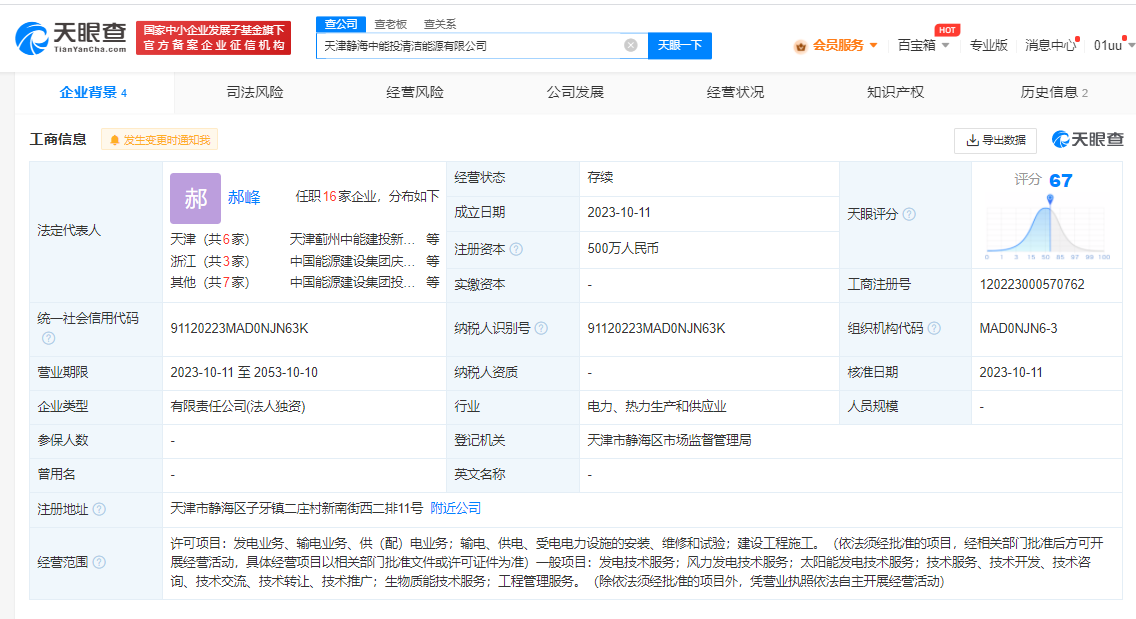Click the purple 郝 avatar
Viewport: 1136px width, 619px height.
pyautogui.click(x=196, y=198)
